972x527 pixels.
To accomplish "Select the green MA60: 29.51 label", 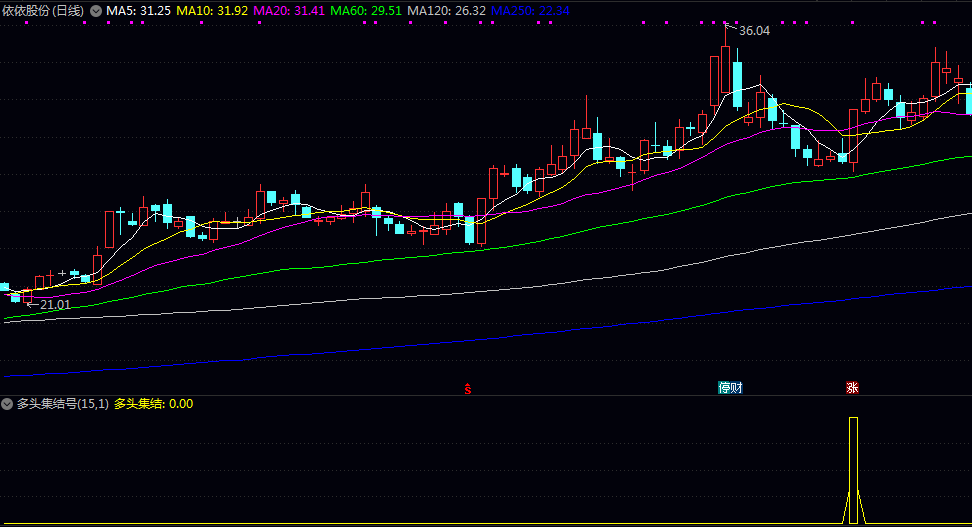I will 366,10.
